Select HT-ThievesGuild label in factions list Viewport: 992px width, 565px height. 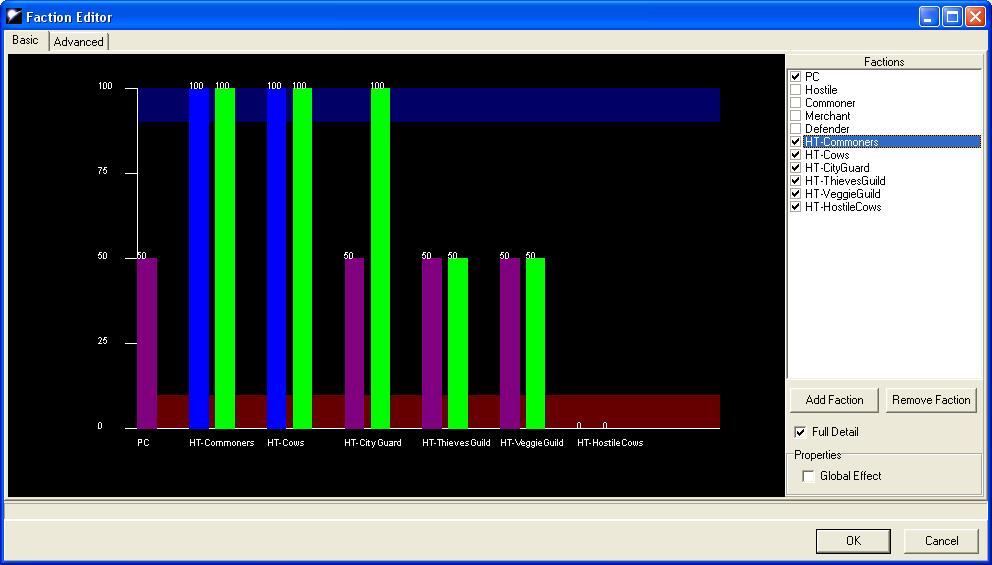pyautogui.click(x=845, y=181)
